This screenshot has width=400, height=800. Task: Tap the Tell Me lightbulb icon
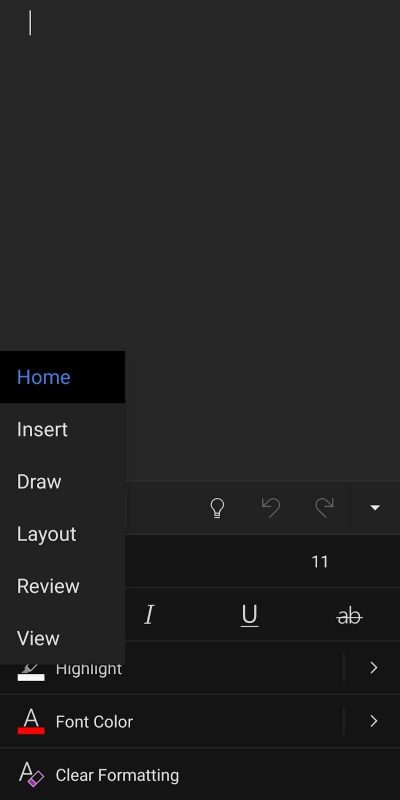(217, 508)
